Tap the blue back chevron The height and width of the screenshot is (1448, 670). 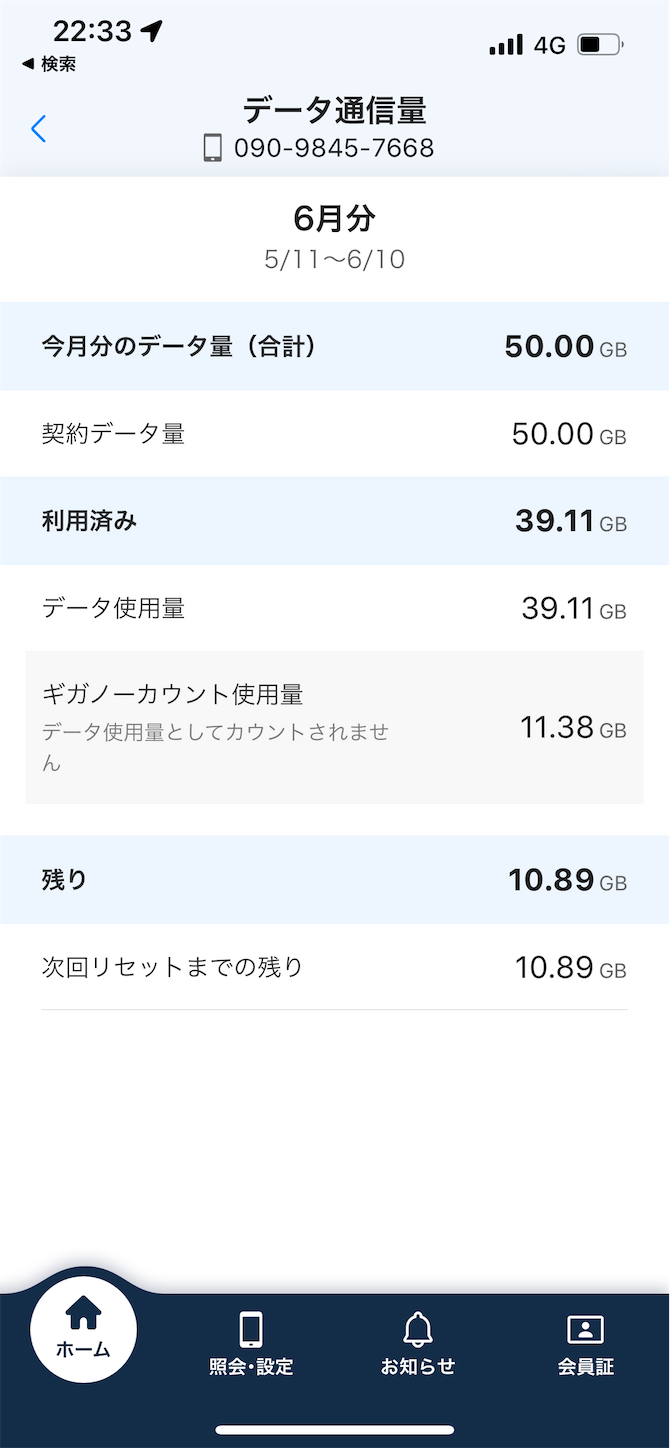coord(38,129)
